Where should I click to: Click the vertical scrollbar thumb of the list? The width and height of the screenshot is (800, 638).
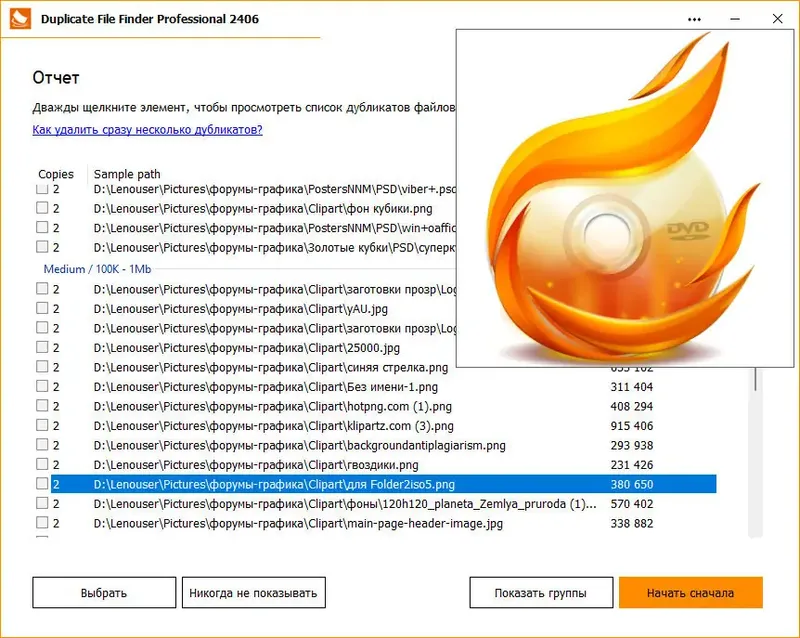[755, 379]
